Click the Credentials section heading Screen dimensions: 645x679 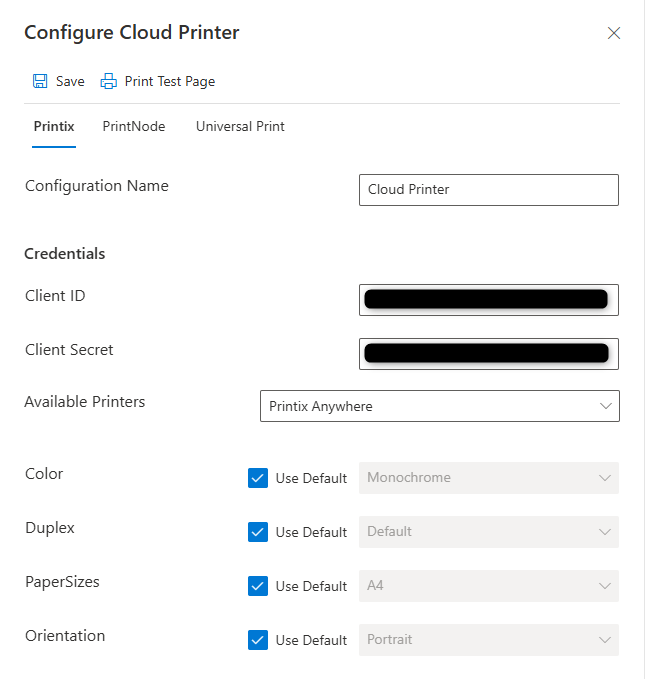click(x=65, y=254)
